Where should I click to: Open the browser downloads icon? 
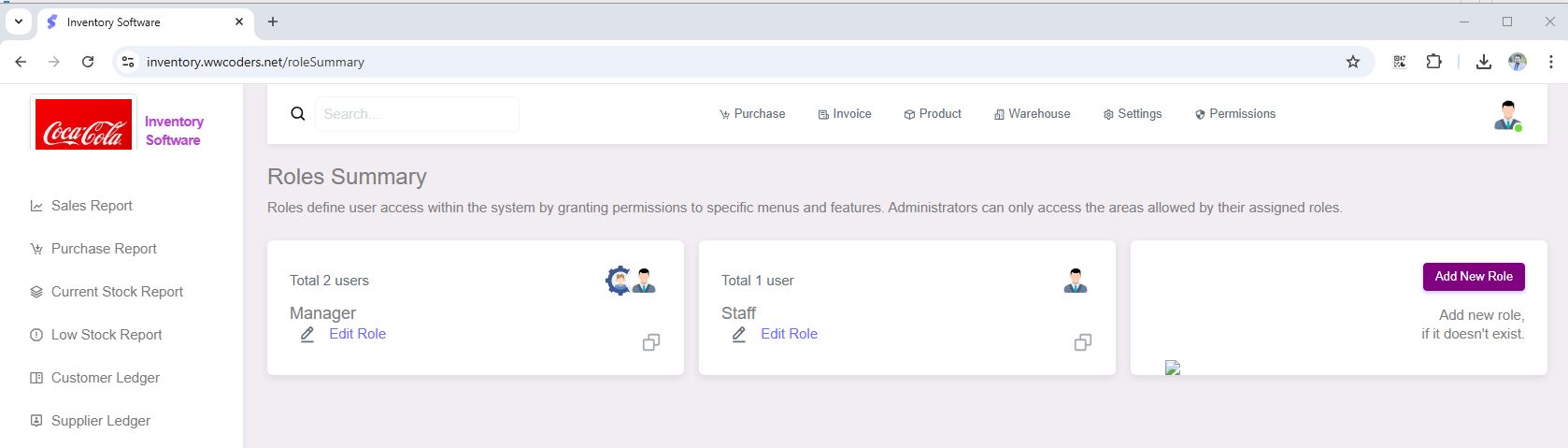1483,62
